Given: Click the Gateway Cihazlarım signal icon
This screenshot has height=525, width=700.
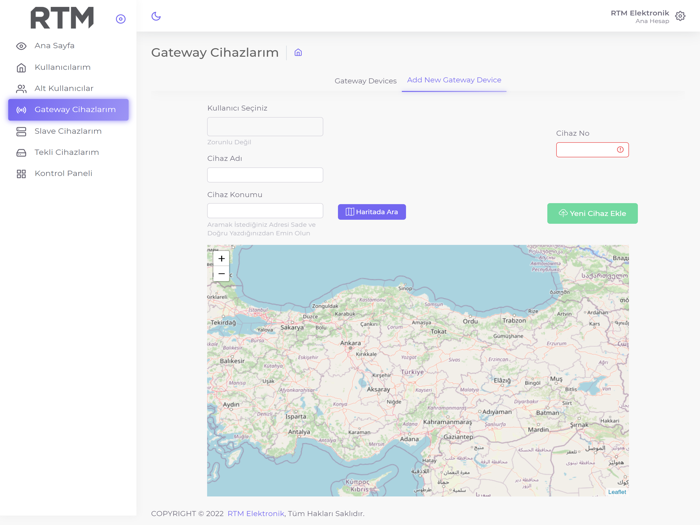Looking at the screenshot, I should click(x=21, y=110).
